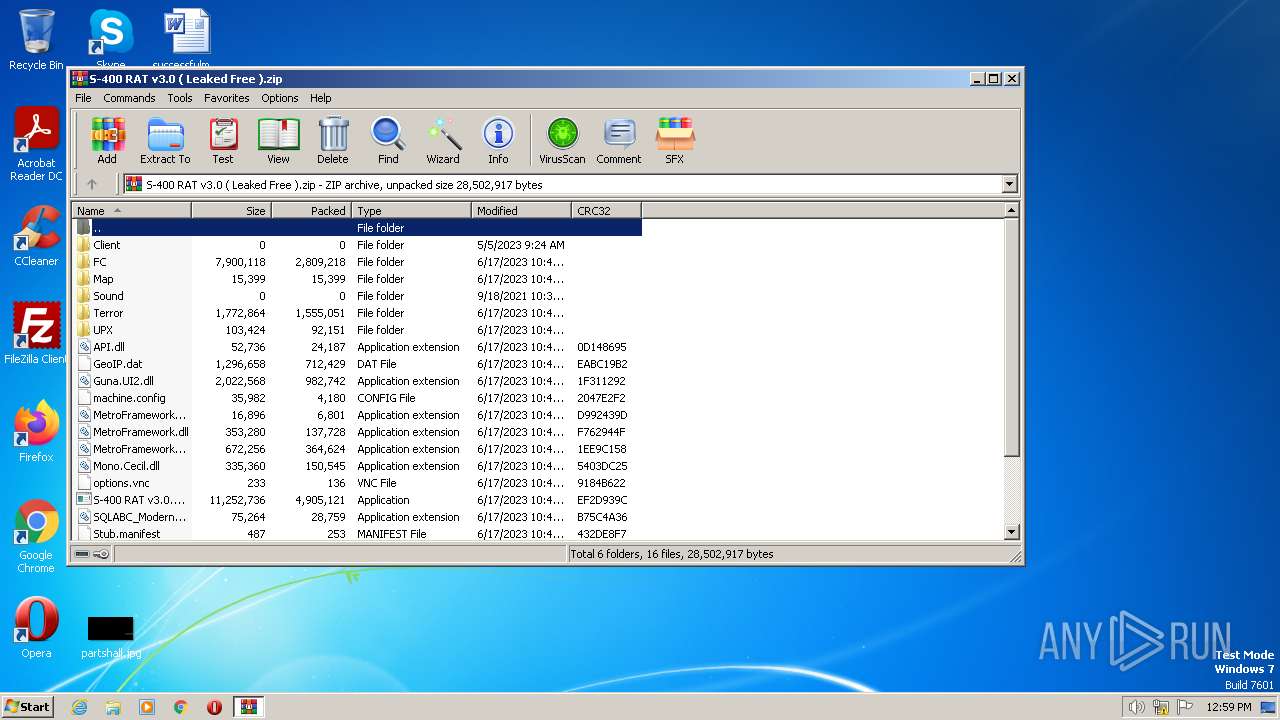
Task: Open the Favorites menu
Action: click(227, 98)
